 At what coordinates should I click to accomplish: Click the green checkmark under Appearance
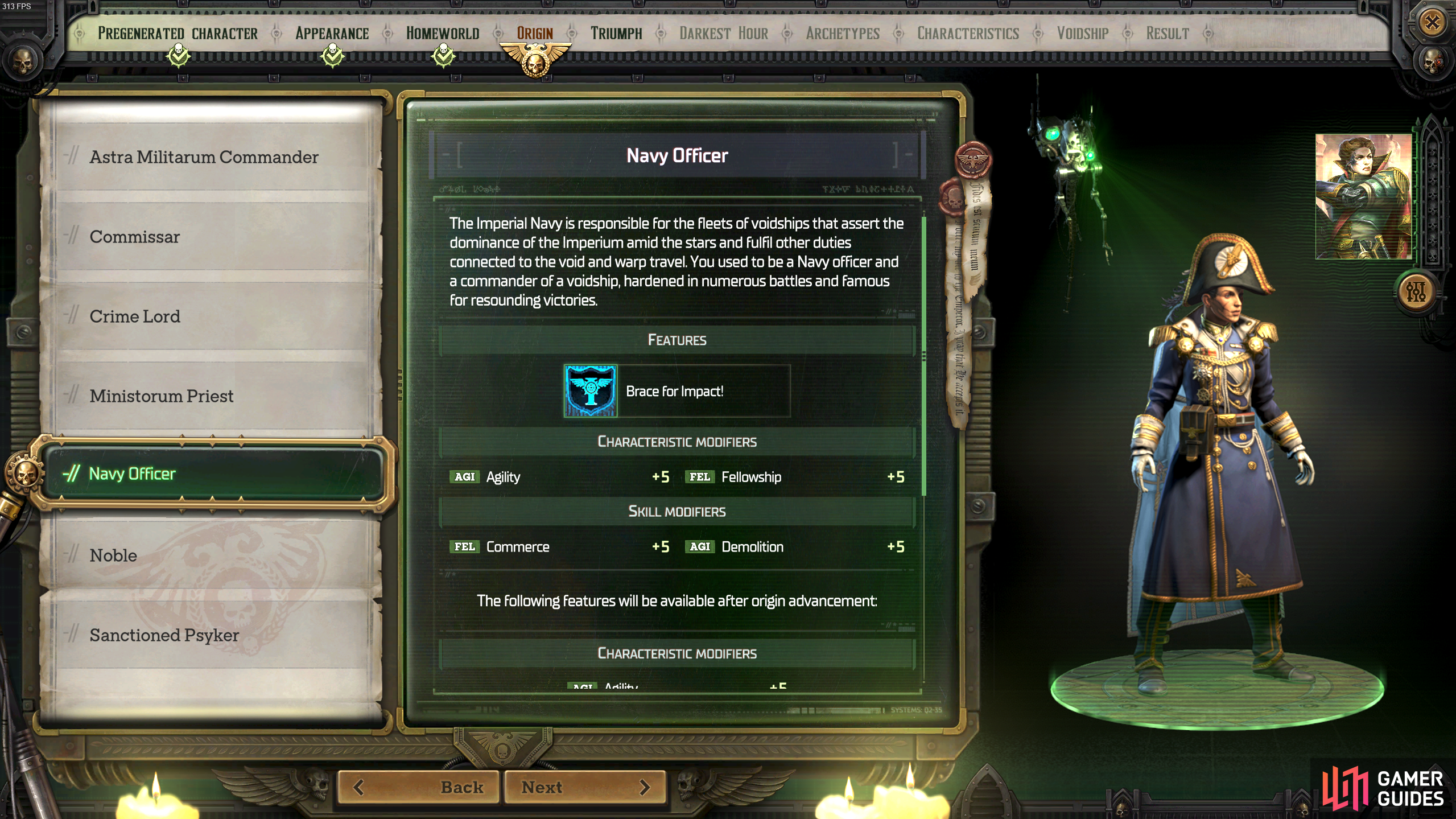(332, 56)
